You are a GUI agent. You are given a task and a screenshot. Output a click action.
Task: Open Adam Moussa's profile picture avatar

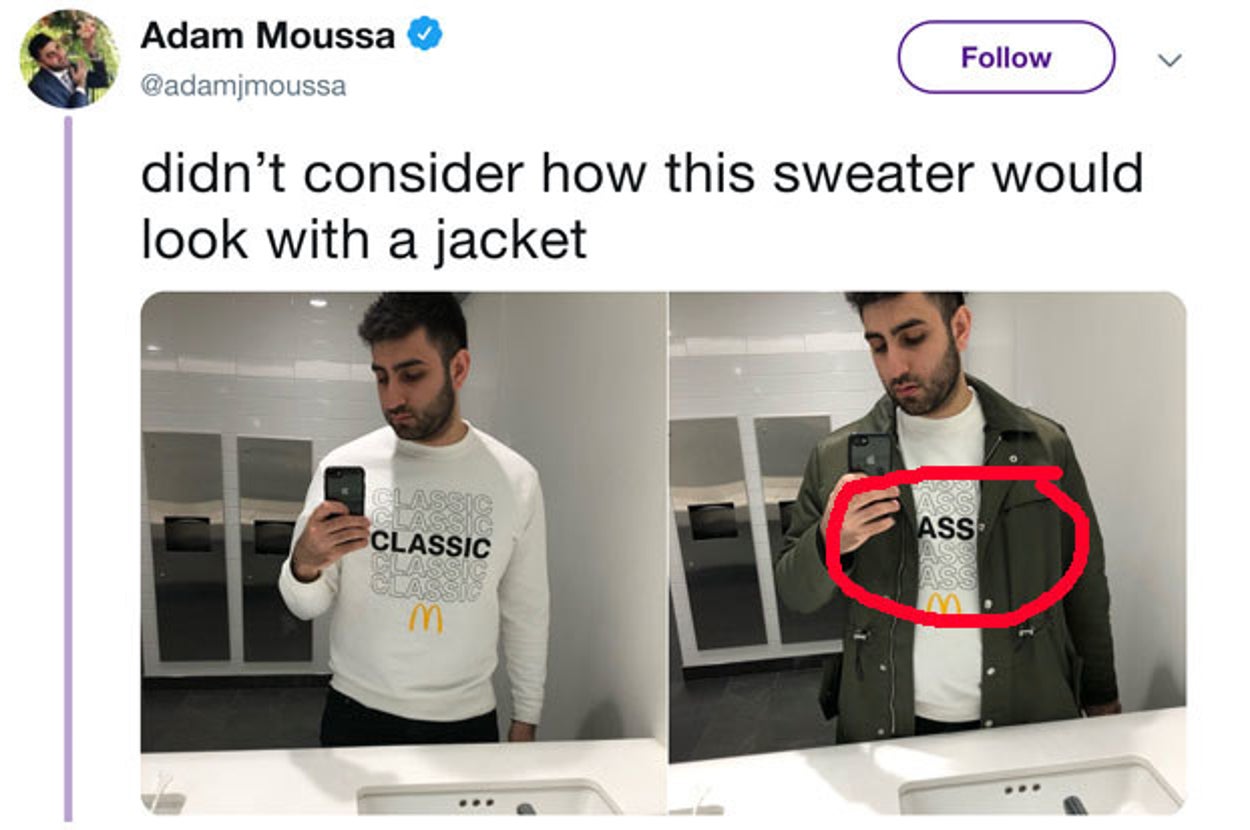[69, 59]
